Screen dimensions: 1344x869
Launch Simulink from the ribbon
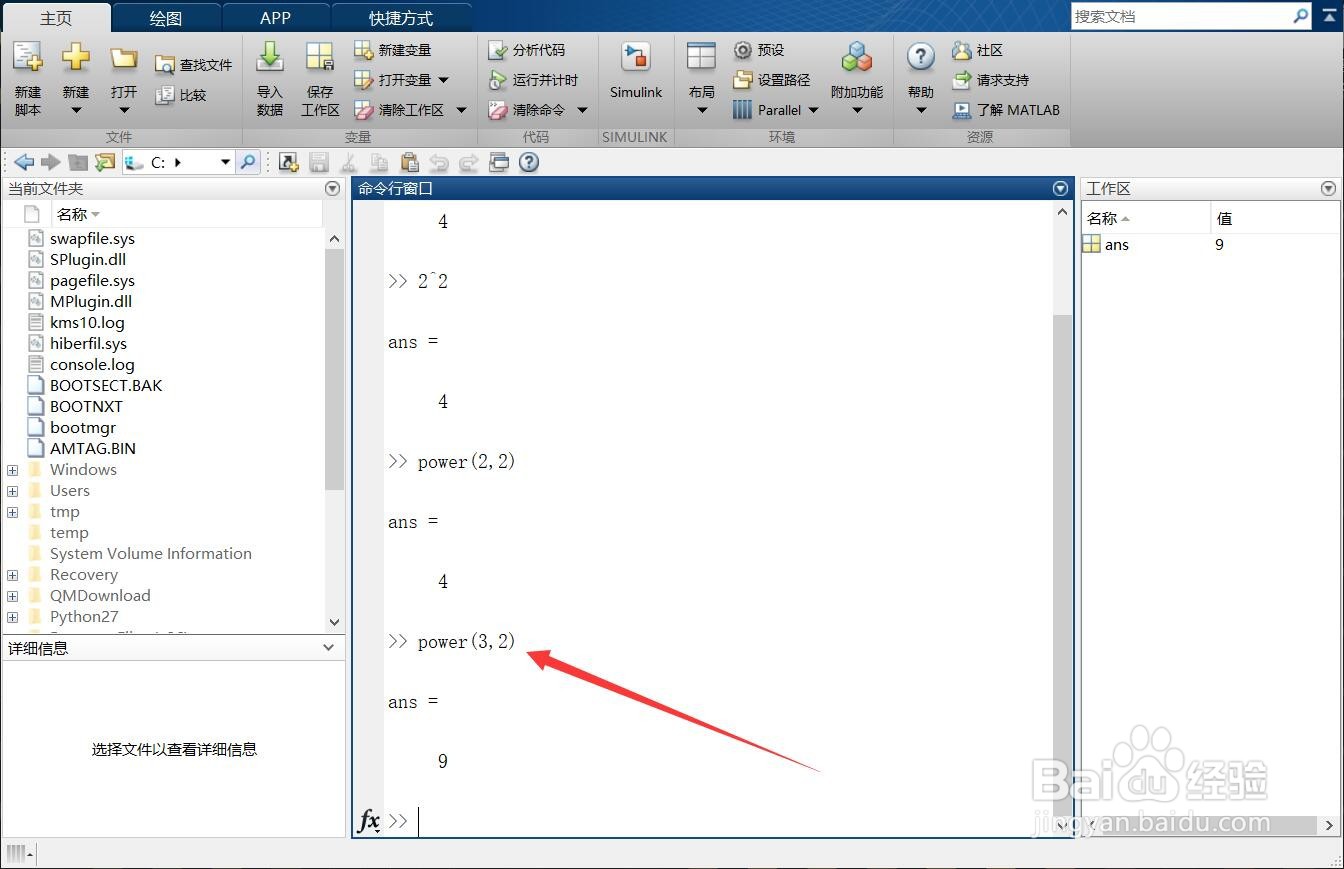[636, 70]
